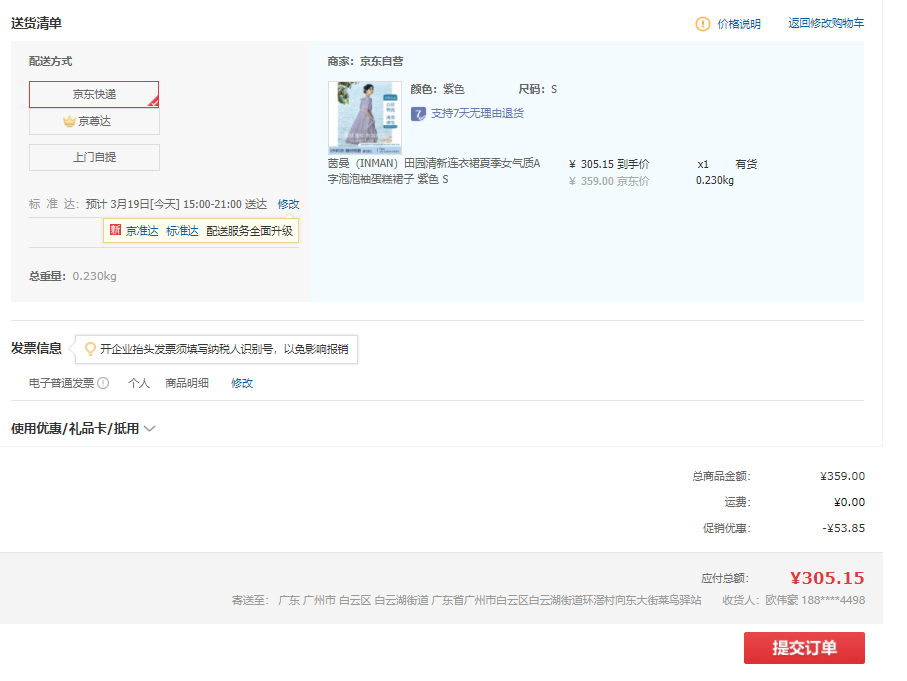The width and height of the screenshot is (907, 681).
Task: Click 修改 next to the delivery time
Action: [x=288, y=204]
